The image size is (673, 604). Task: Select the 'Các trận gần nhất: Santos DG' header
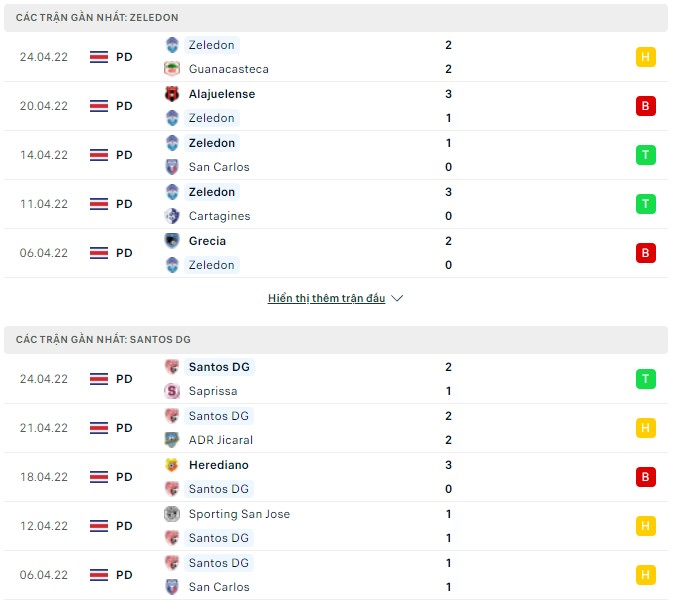coord(103,340)
